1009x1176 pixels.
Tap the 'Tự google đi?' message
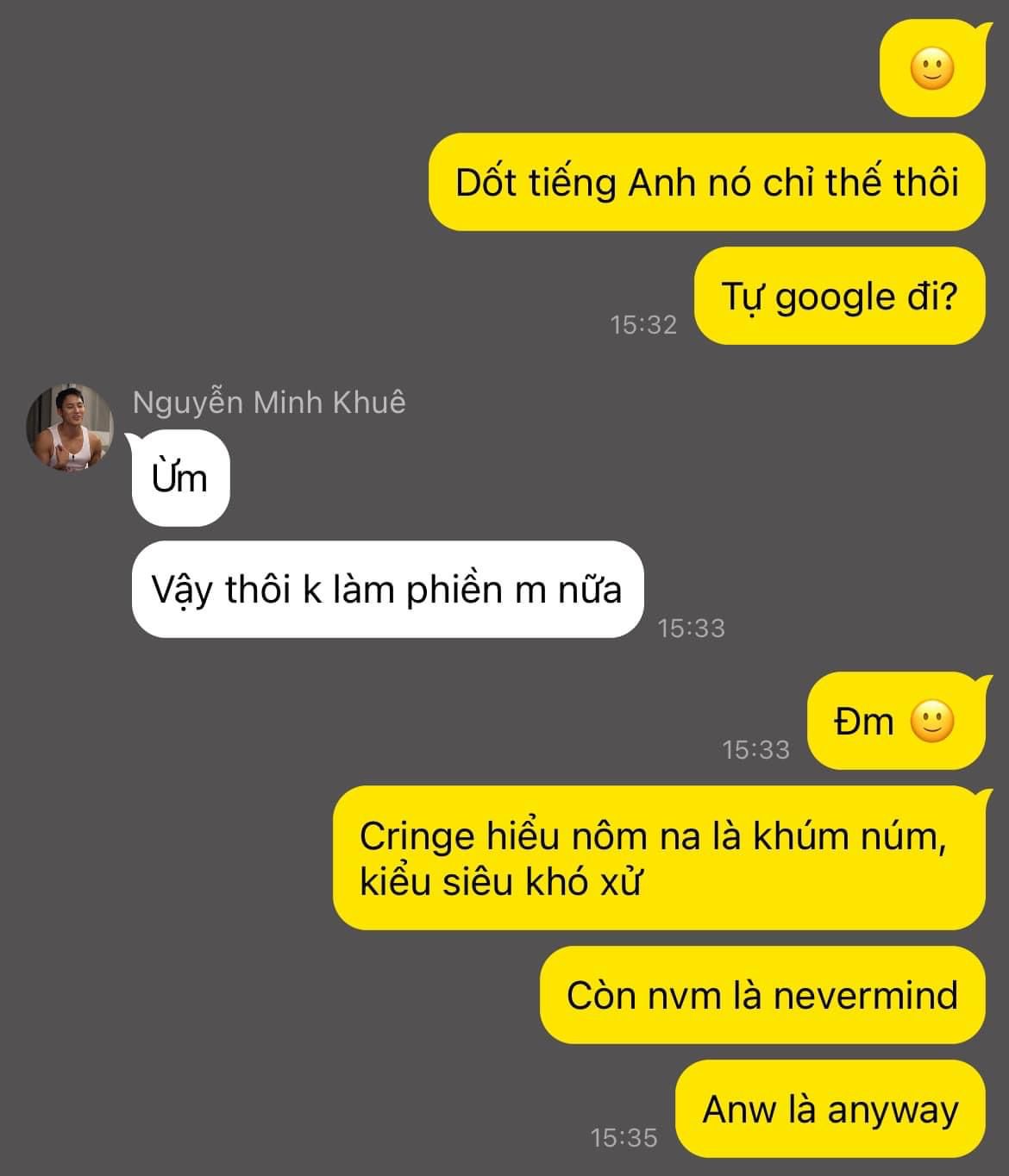tap(840, 296)
